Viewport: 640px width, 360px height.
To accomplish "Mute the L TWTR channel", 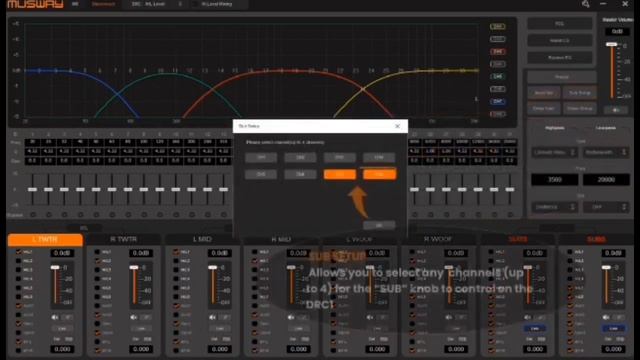I will pos(55,317).
